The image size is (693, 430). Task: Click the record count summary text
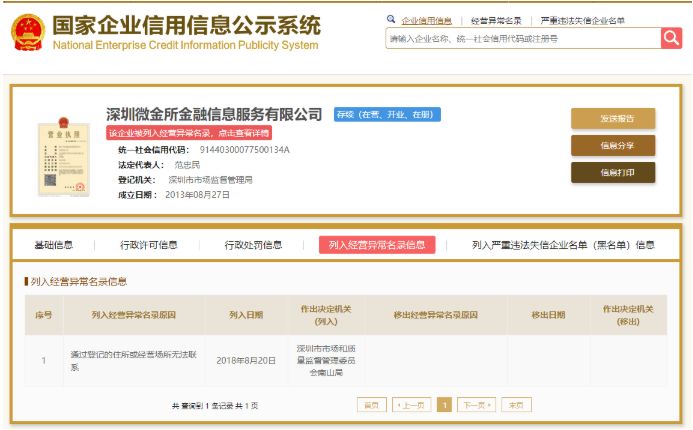(215, 406)
